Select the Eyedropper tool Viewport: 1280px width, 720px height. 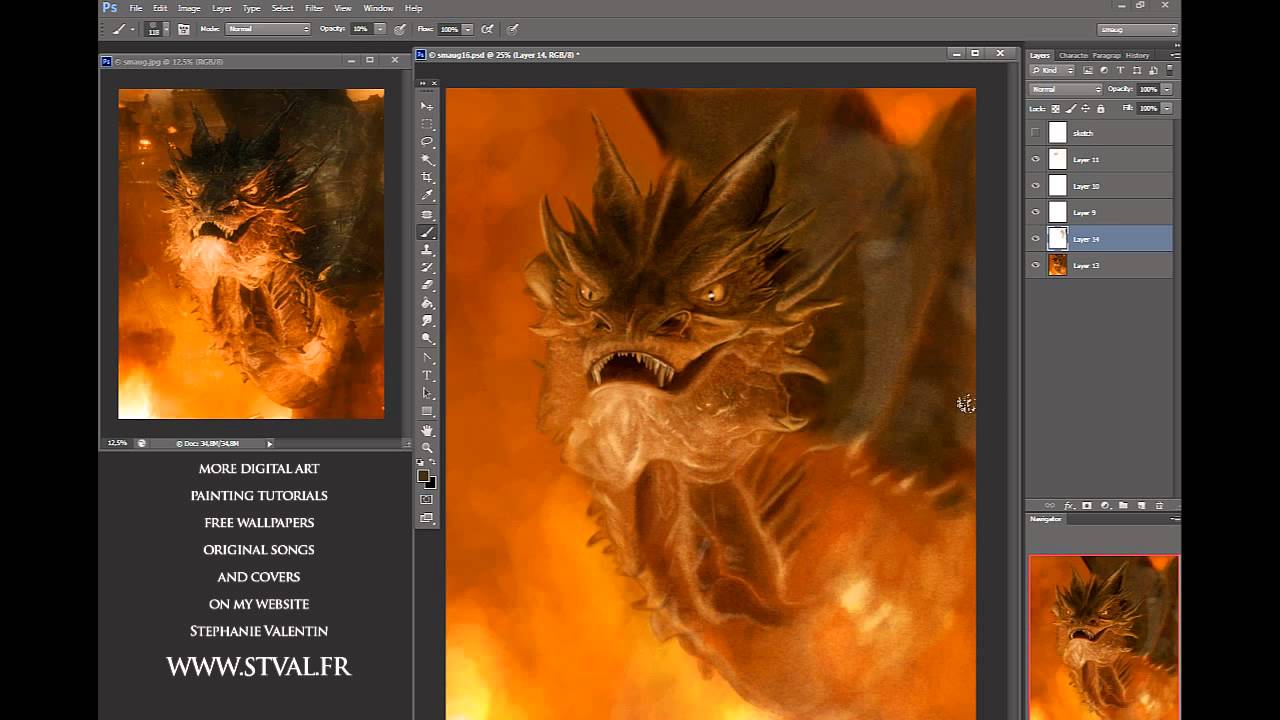point(427,196)
